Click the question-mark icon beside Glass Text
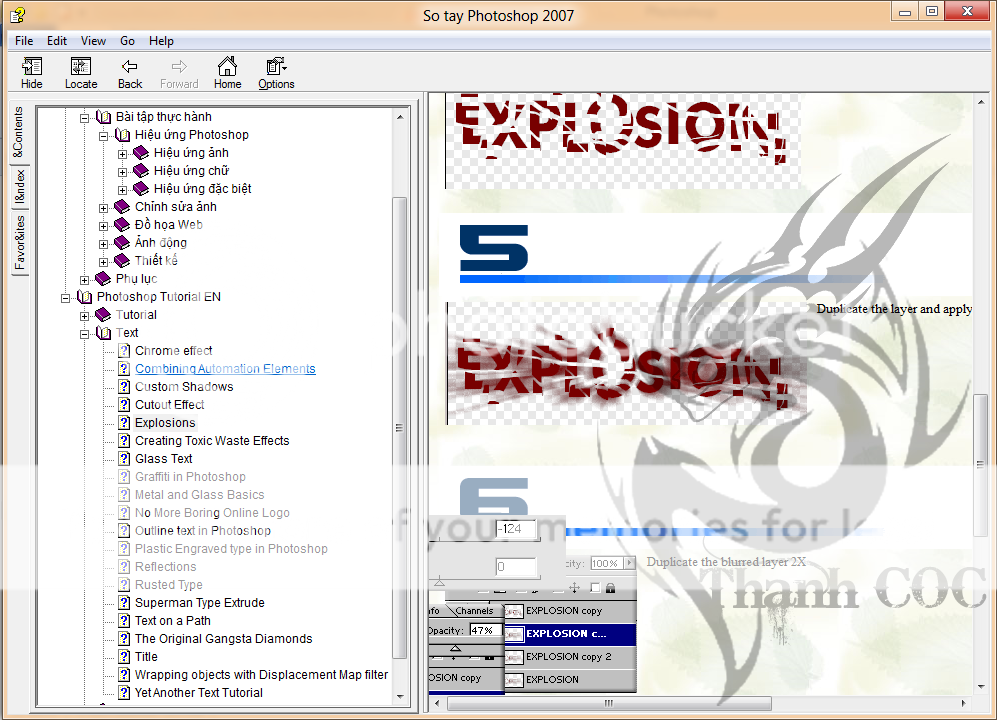Screen dimensions: 997x720 (124, 459)
